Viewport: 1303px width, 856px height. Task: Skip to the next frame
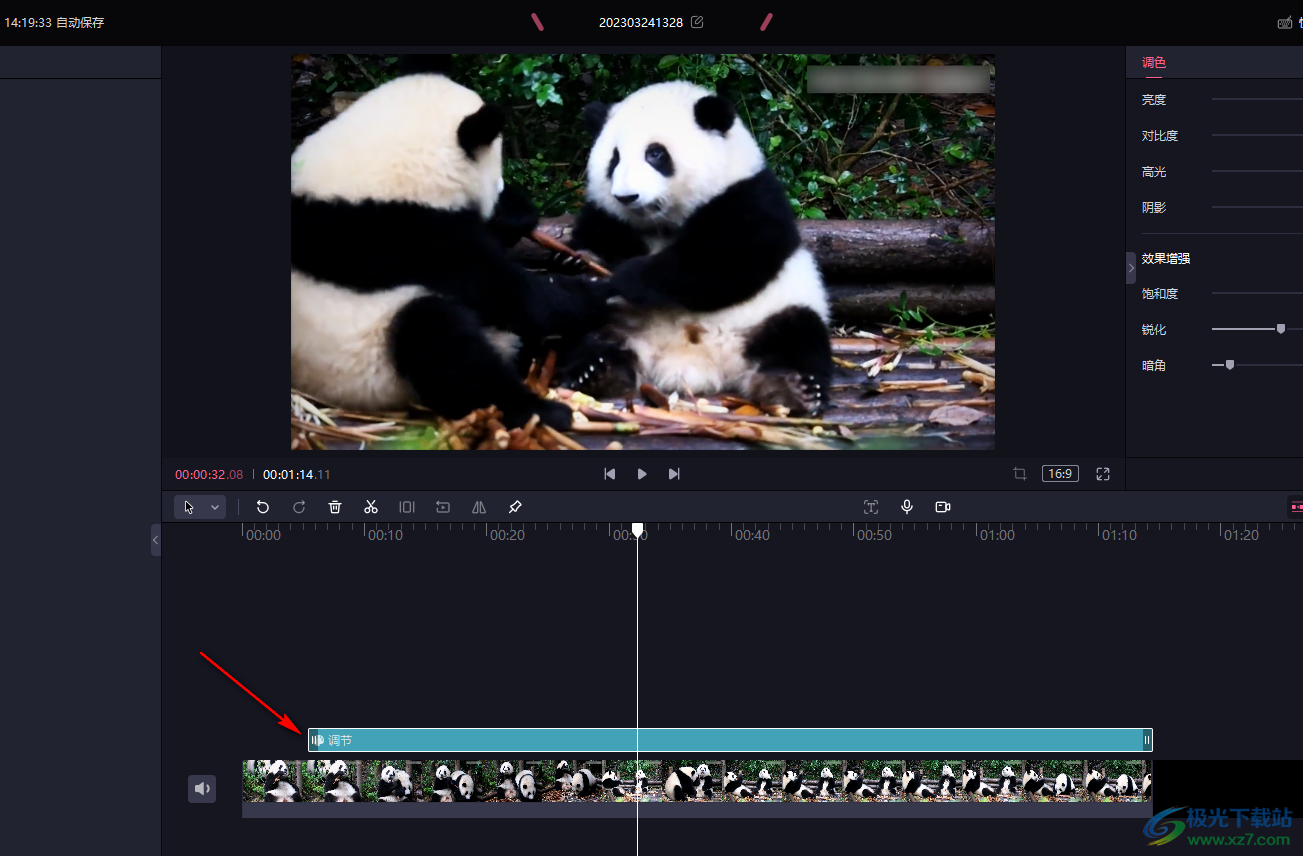pos(674,474)
